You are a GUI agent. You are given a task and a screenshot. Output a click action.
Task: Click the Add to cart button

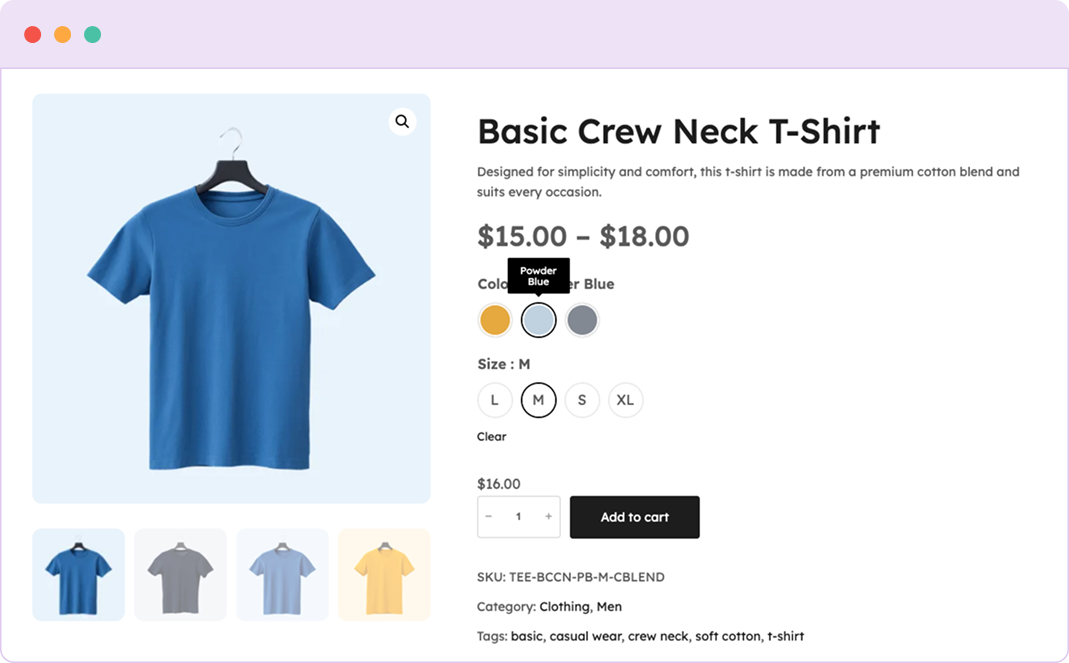[634, 517]
